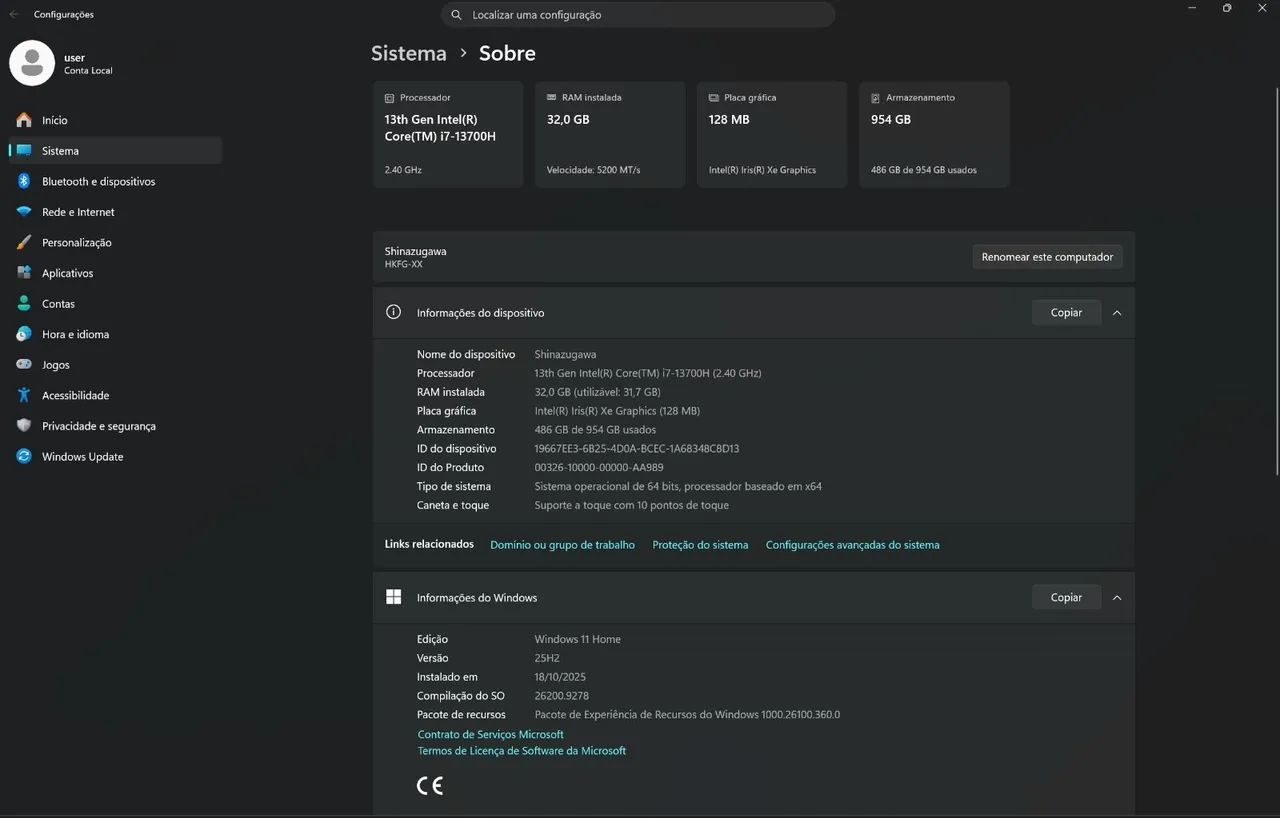
Task: Click the install date 18/10/2025
Action: [x=560, y=677]
